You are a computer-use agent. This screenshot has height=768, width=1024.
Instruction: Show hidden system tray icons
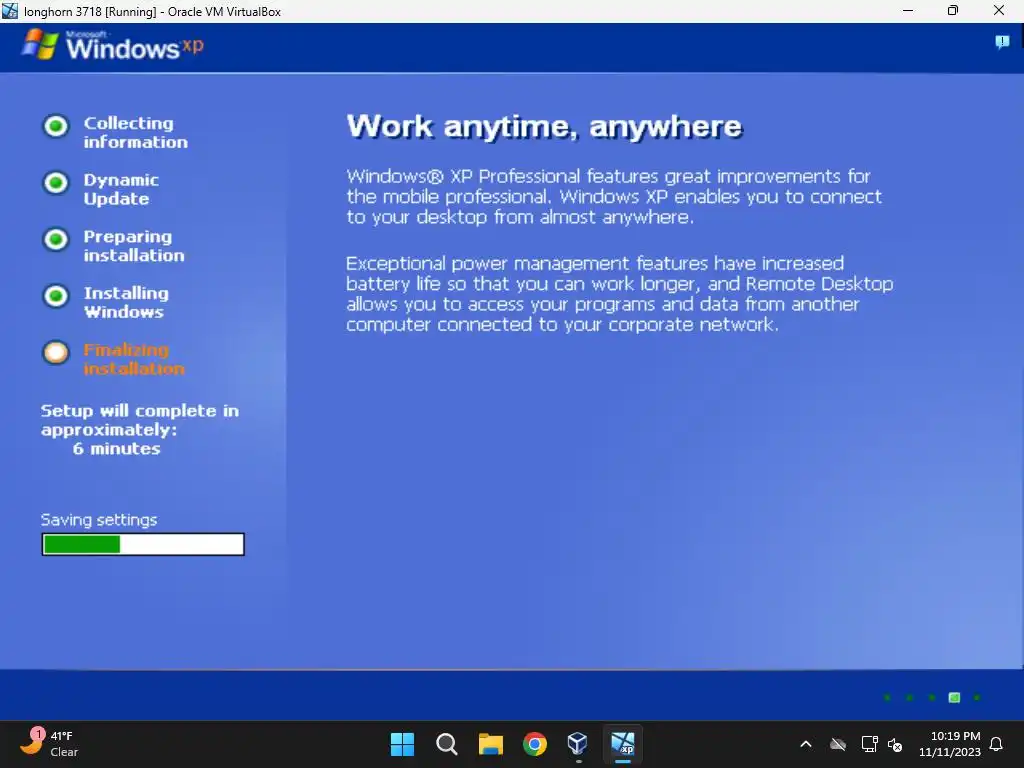pos(806,744)
